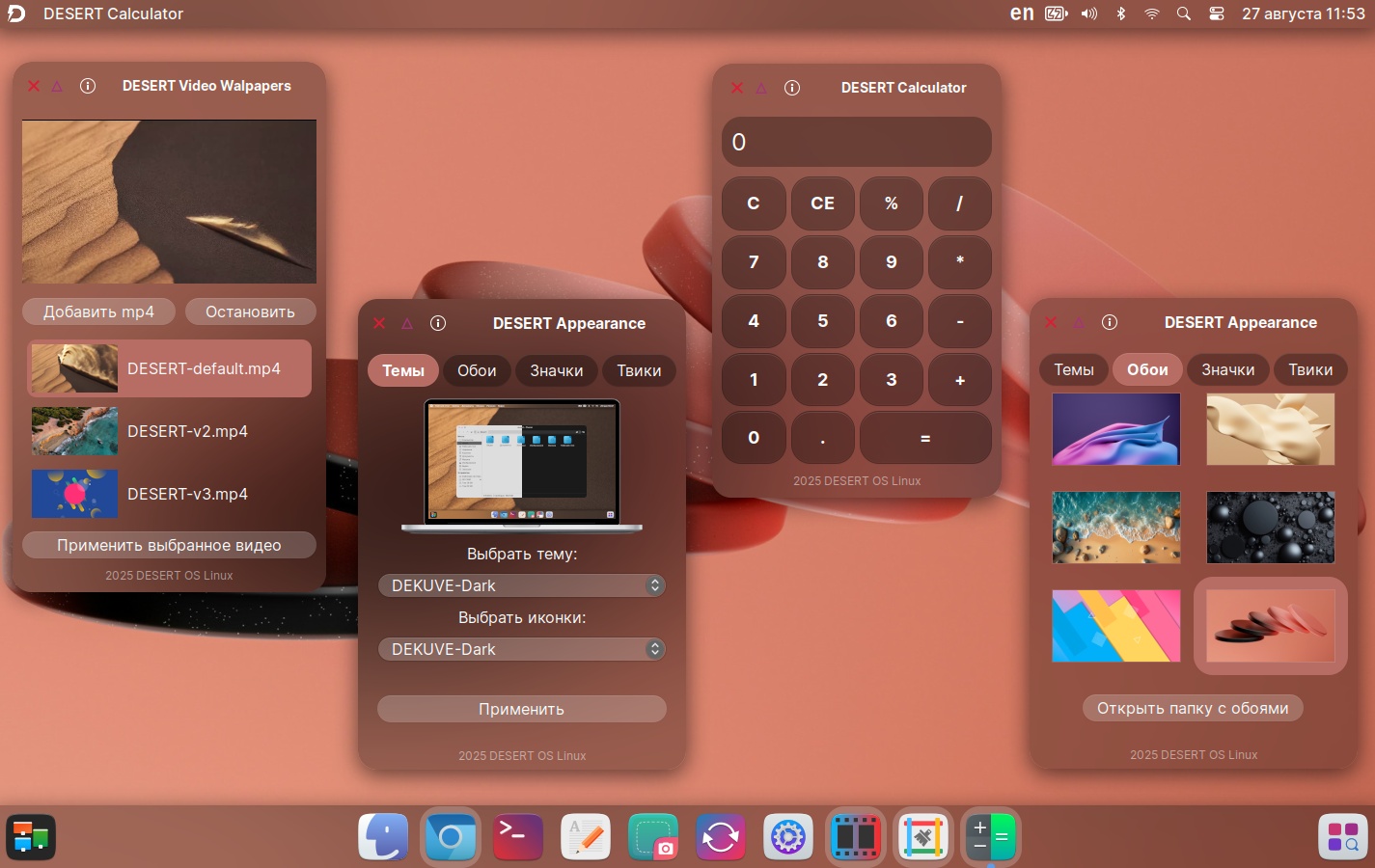Expand the dropdown under "Выбрать тему"
The image size is (1375, 868).
pos(521,585)
